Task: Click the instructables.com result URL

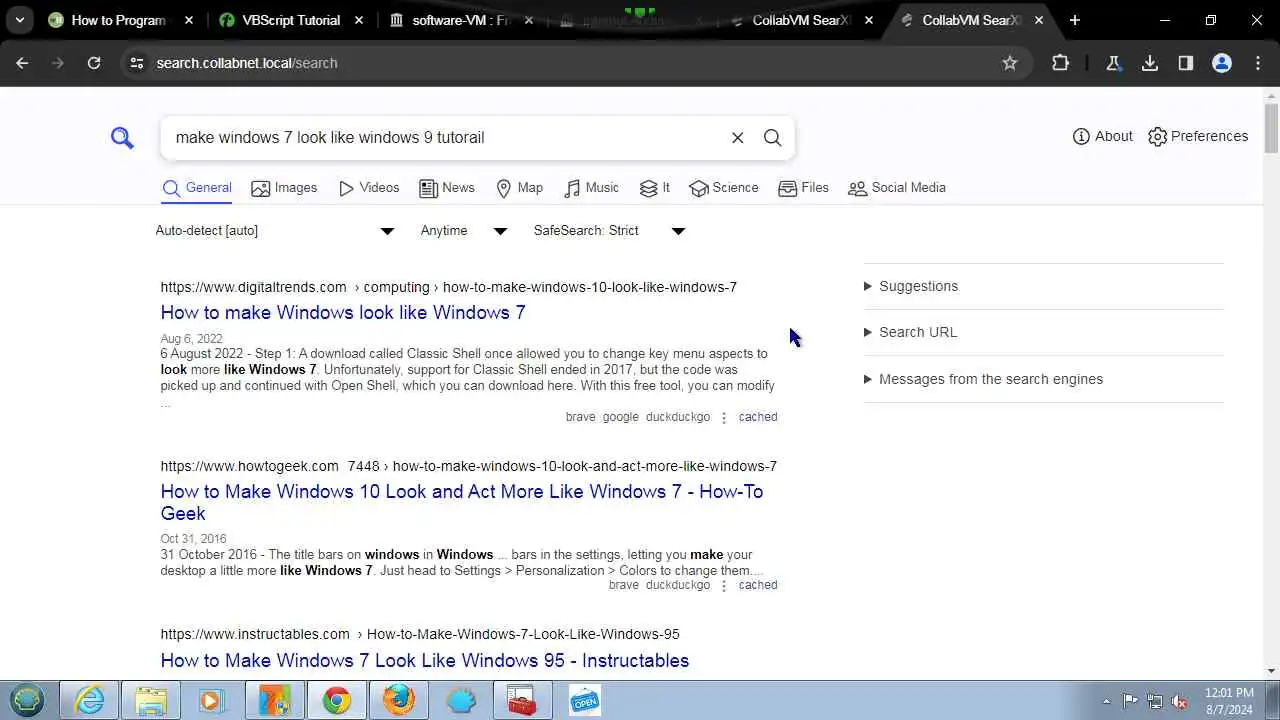Action: [x=420, y=634]
